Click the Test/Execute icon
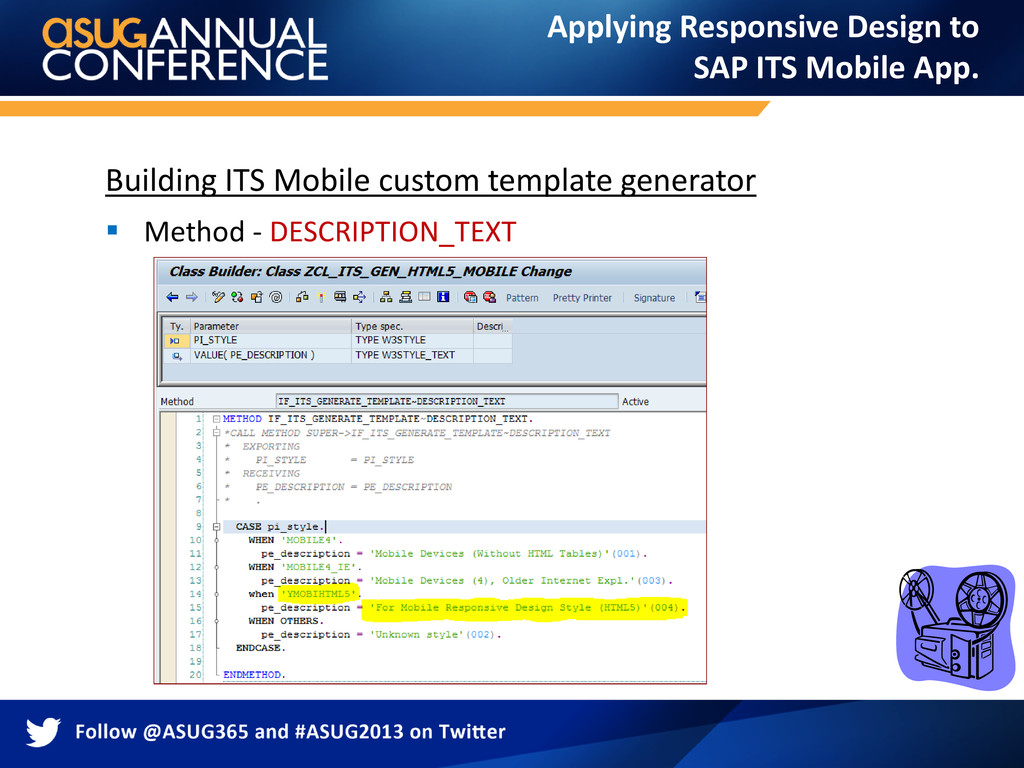This screenshot has width=1024, height=768. pyautogui.click(x=340, y=297)
